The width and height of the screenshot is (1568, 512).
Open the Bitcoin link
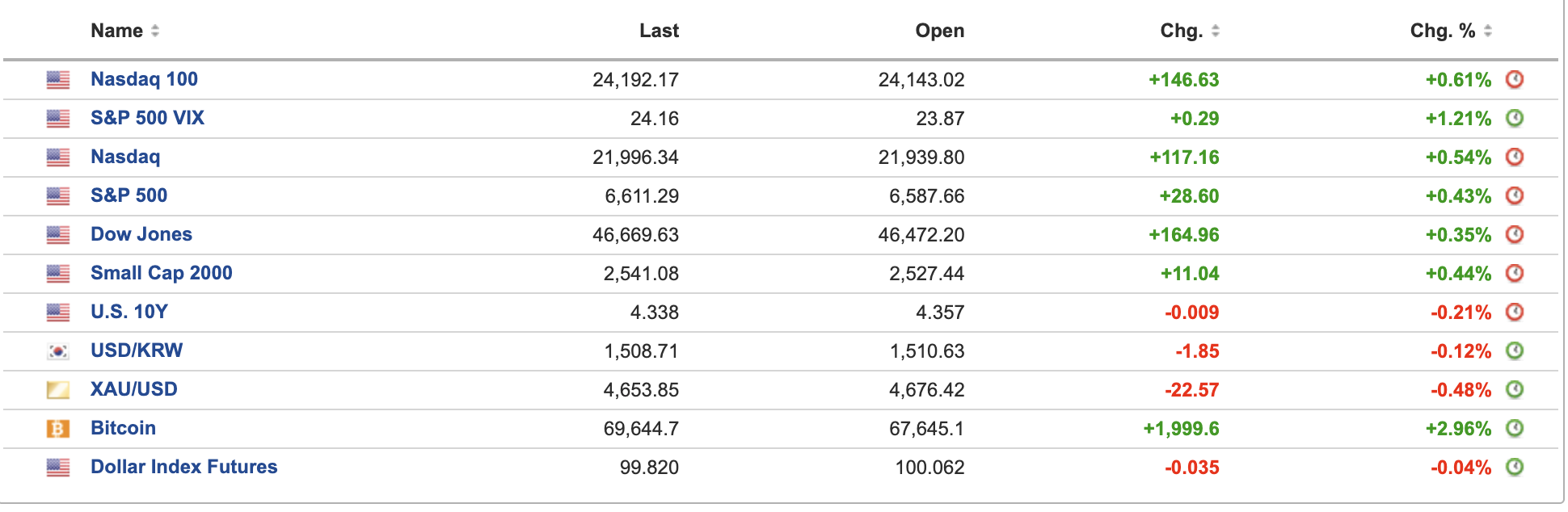pyautogui.click(x=123, y=428)
